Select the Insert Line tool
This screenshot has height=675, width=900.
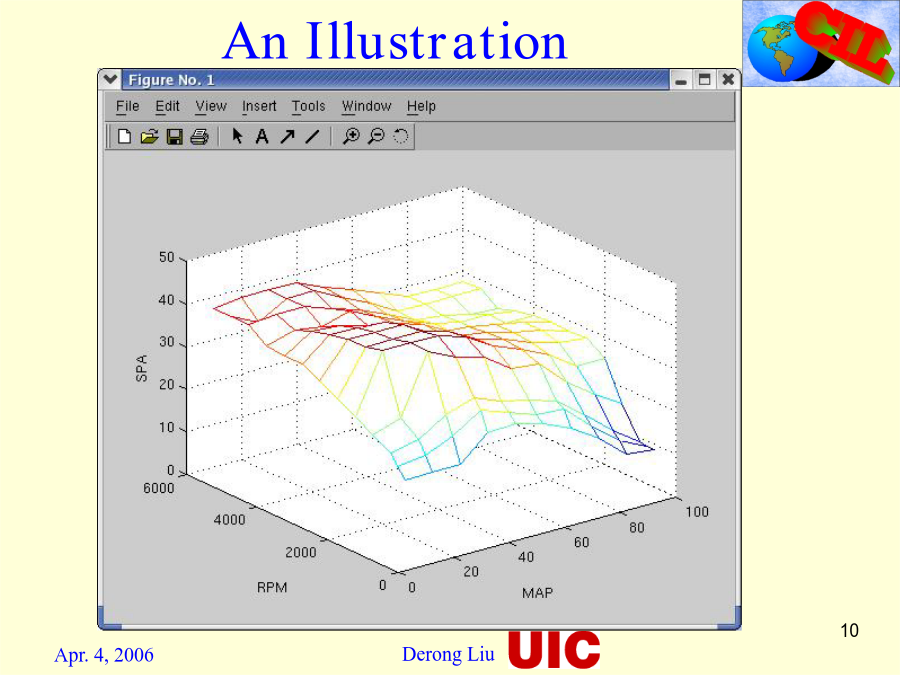click(312, 137)
